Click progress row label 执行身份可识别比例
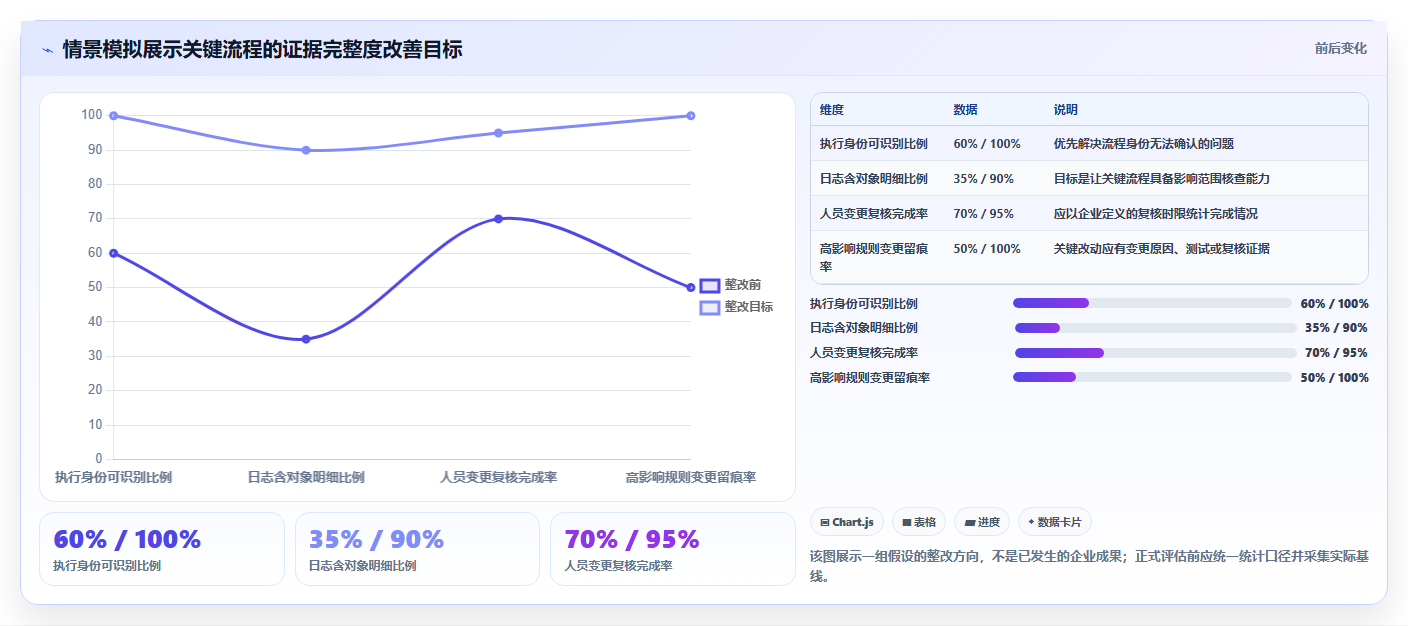 pos(864,304)
